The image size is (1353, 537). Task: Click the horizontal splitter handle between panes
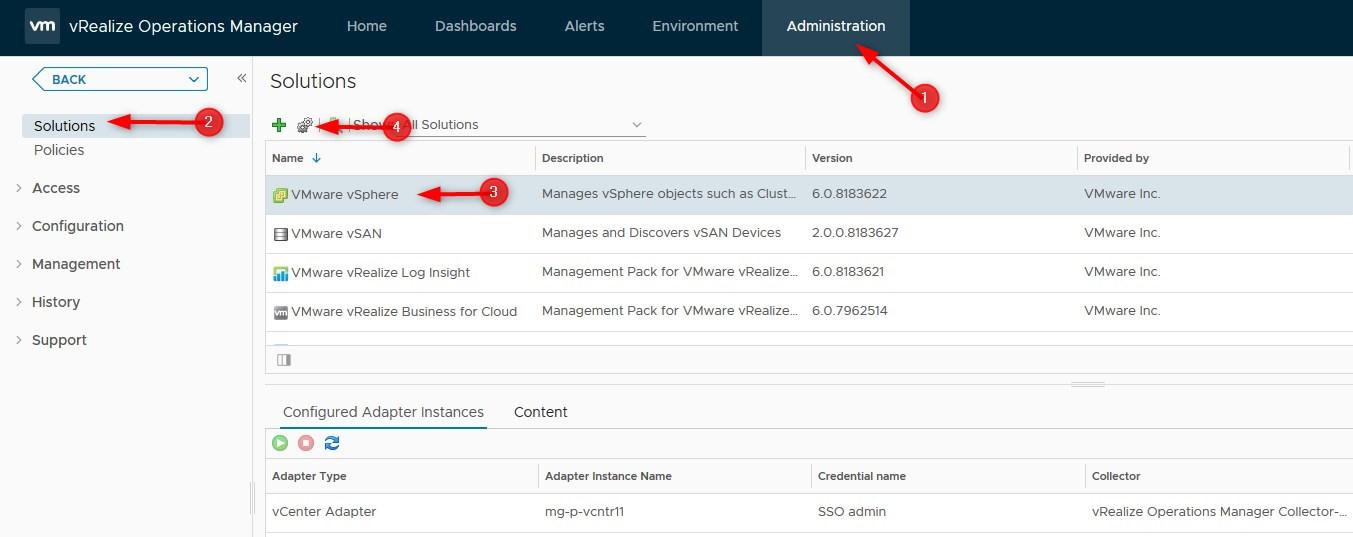1087,384
